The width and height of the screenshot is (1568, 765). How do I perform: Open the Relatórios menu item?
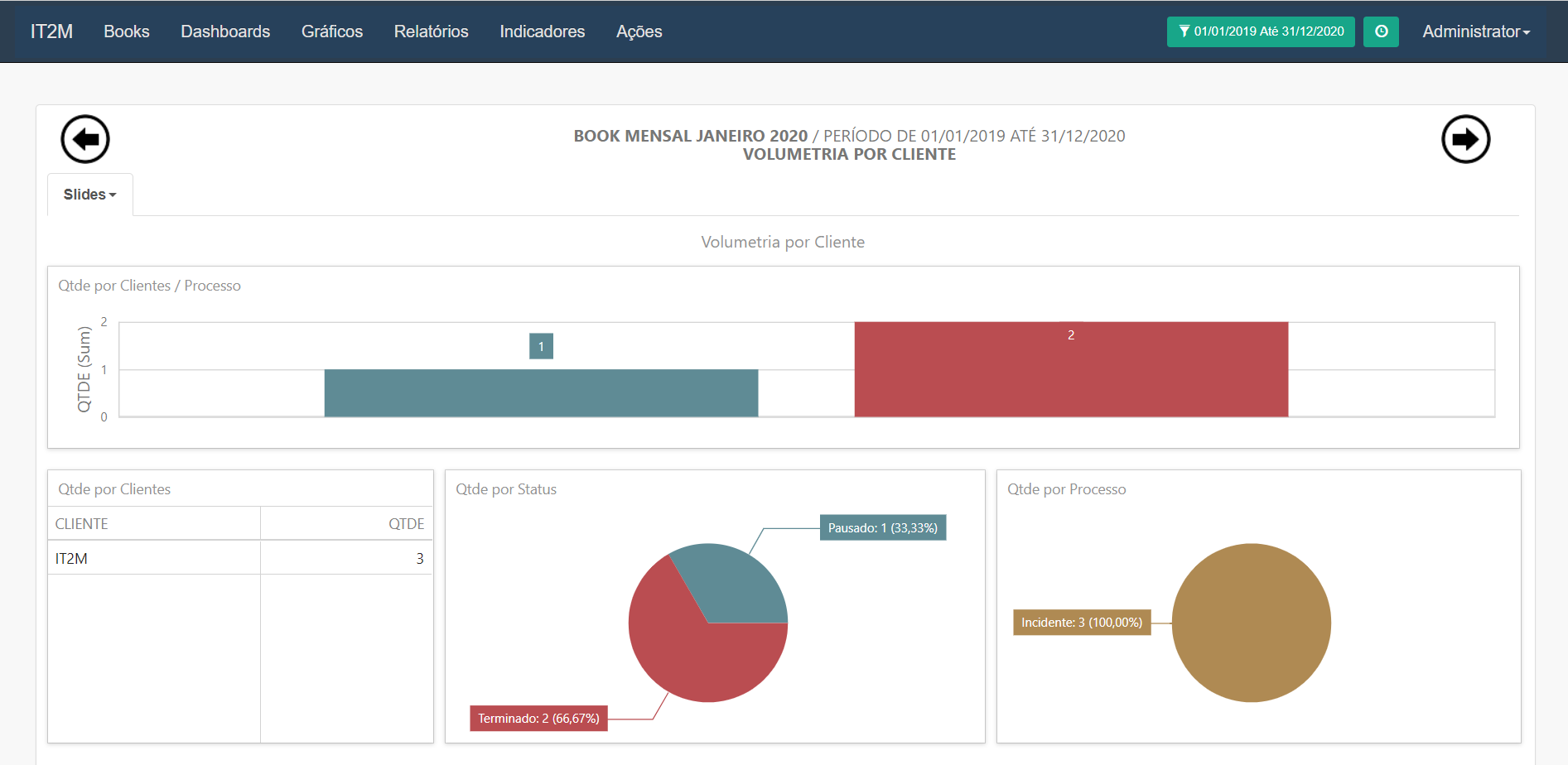431,31
